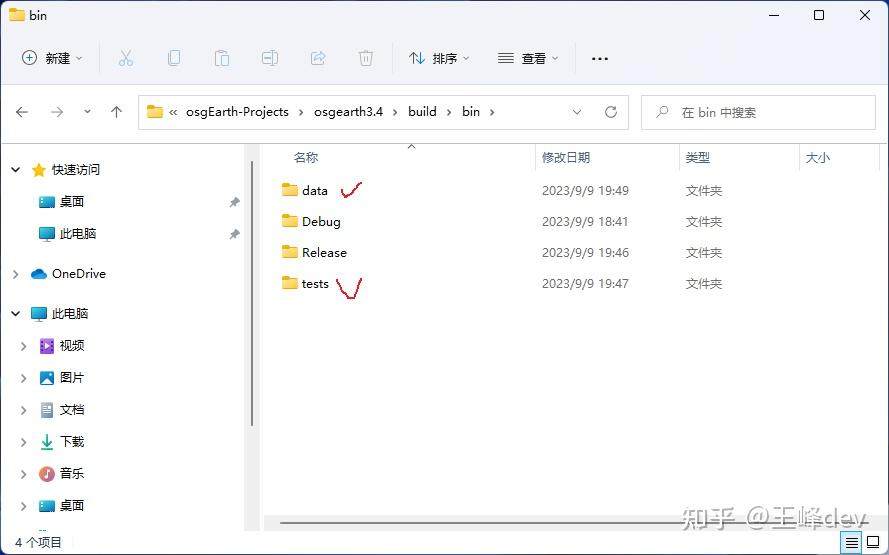Expand the 桌面 node under 此电脑
The width and height of the screenshot is (889, 555).
23,506
